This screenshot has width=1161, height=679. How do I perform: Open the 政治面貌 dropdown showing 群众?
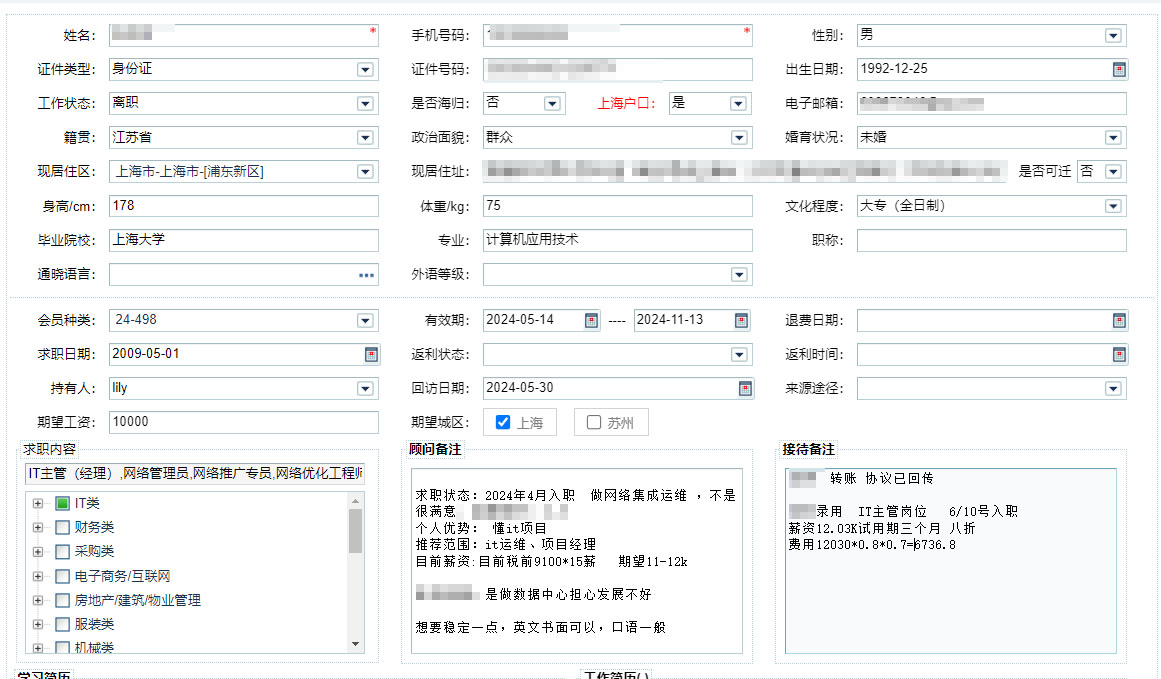point(739,138)
